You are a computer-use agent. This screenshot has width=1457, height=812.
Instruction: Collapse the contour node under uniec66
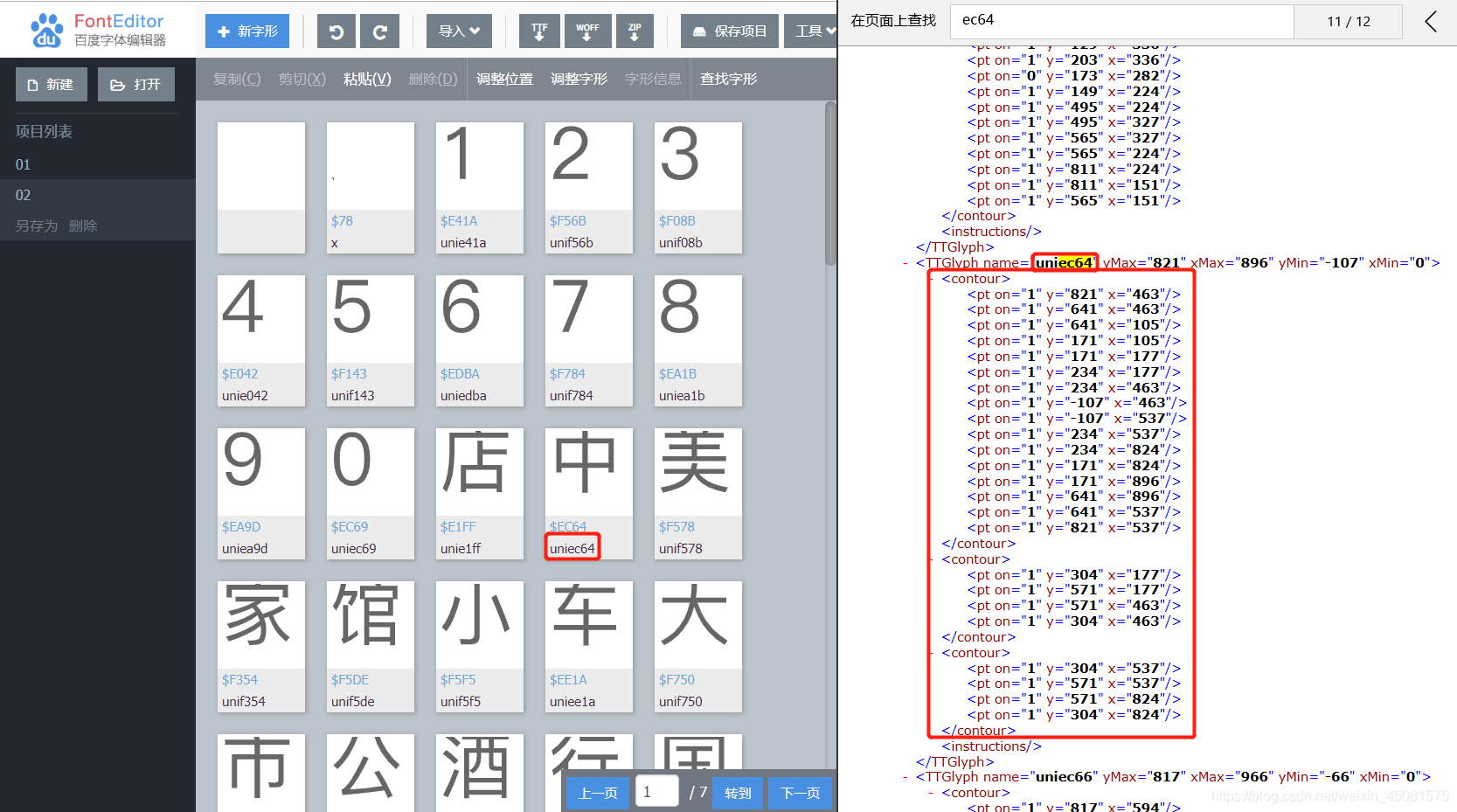point(931,793)
